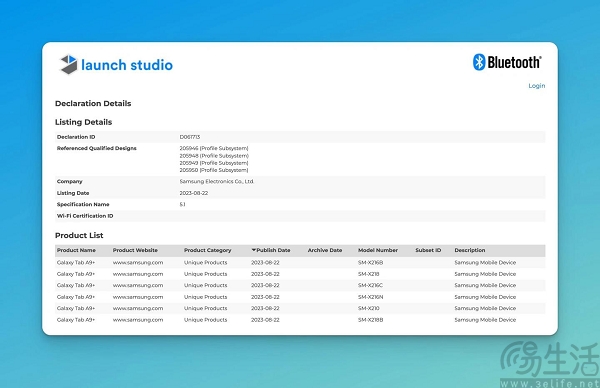Click model number SM-X210
The height and width of the screenshot is (388, 600).
pyautogui.click(x=368, y=308)
